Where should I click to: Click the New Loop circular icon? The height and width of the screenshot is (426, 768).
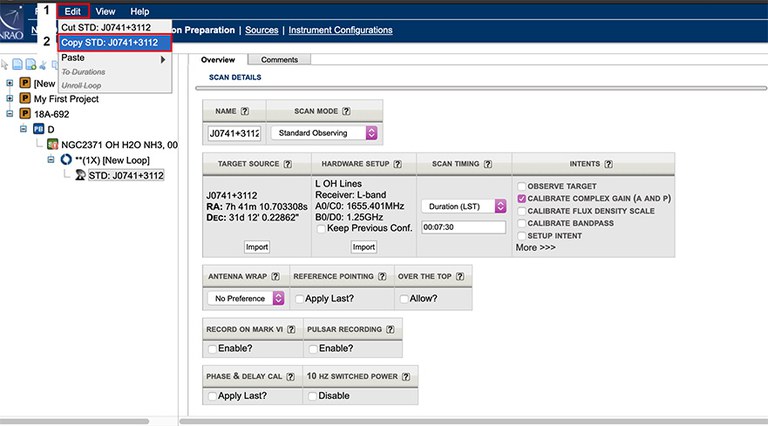pyautogui.click(x=66, y=160)
